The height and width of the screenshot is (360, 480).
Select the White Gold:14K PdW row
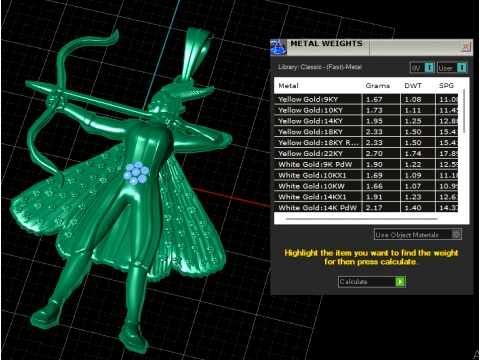point(366,207)
